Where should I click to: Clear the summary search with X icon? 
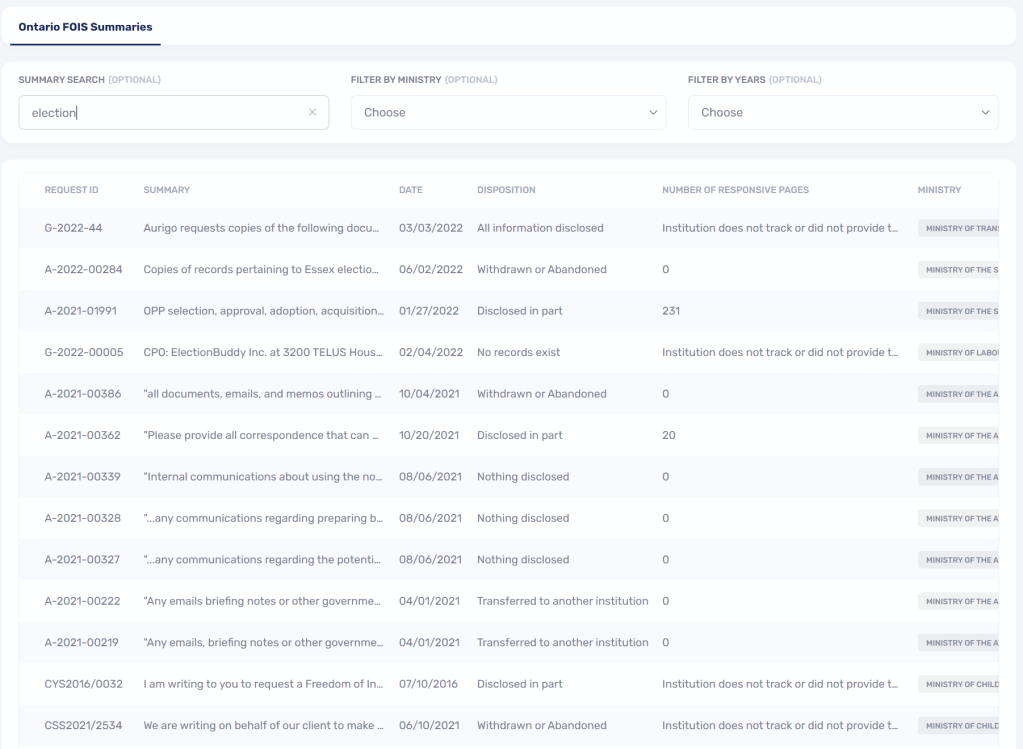click(x=312, y=113)
